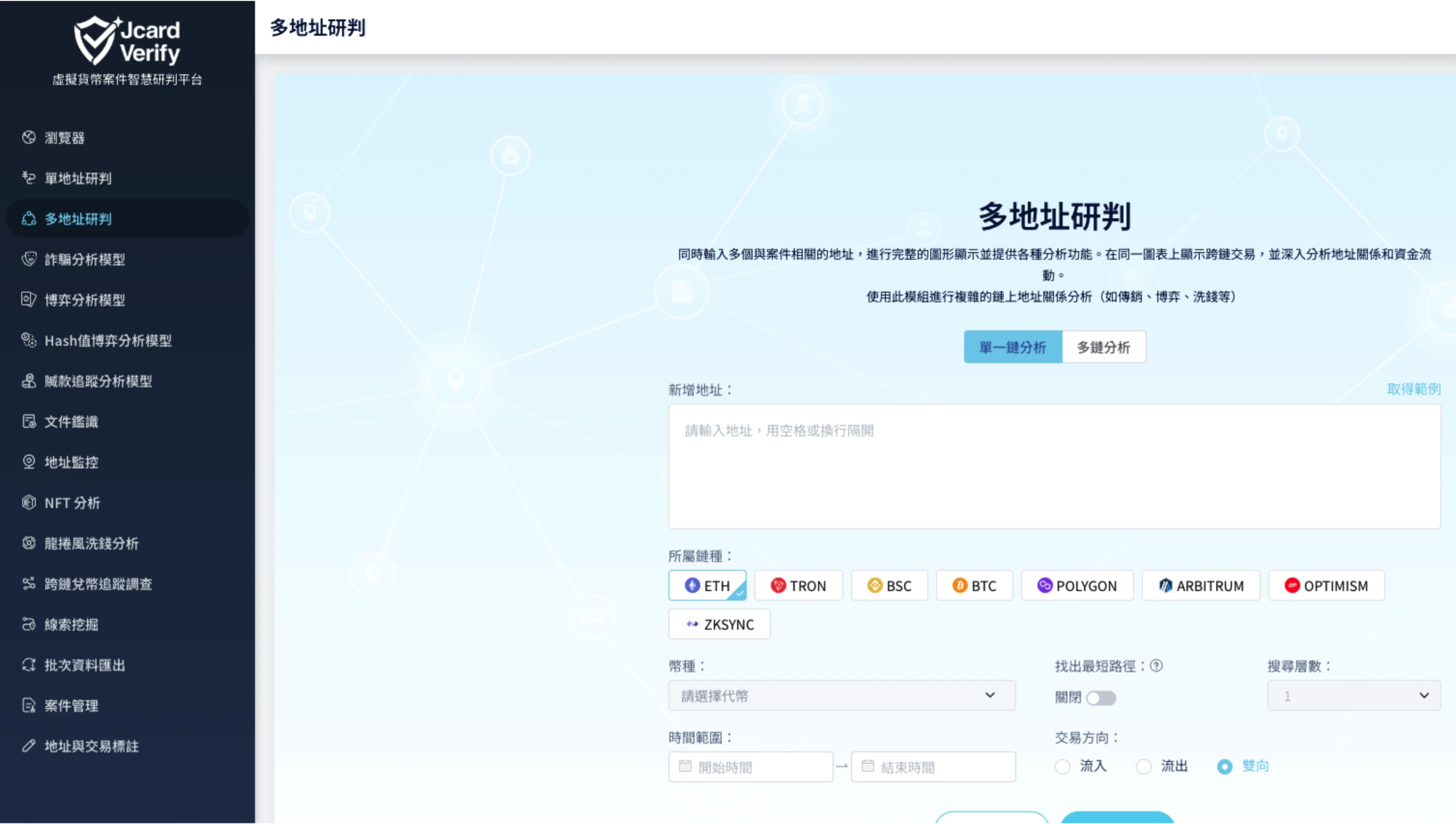Image resolution: width=1456 pixels, height=824 pixels.
Task: Select the 流出 radio button
Action: coord(1144,767)
